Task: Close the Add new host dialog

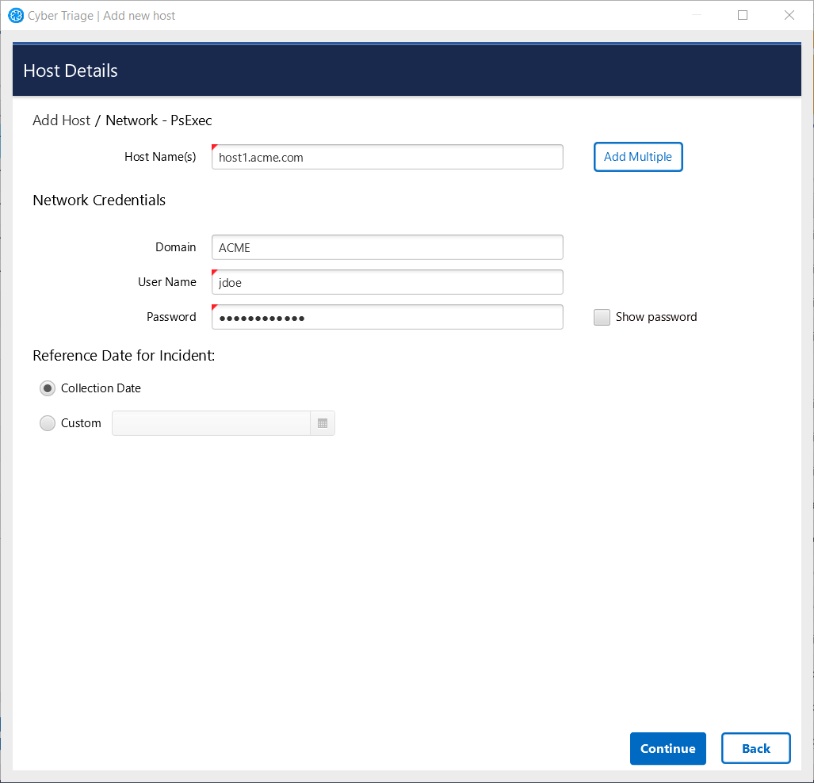Action: click(789, 16)
